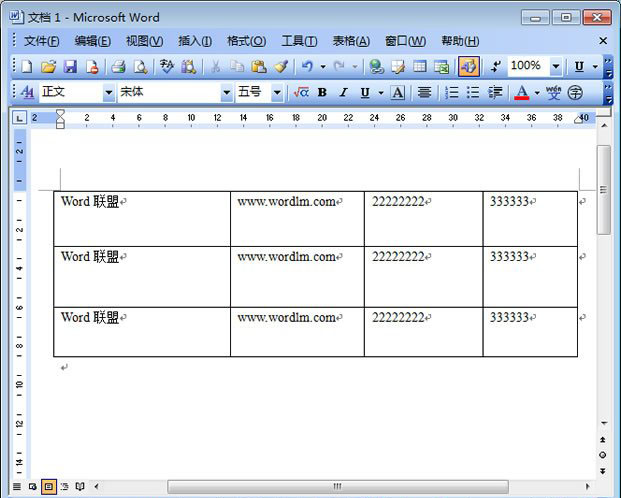Viewport: 621px width, 498px height.
Task: Click the first table cell containing Word 联盟
Action: [141, 218]
